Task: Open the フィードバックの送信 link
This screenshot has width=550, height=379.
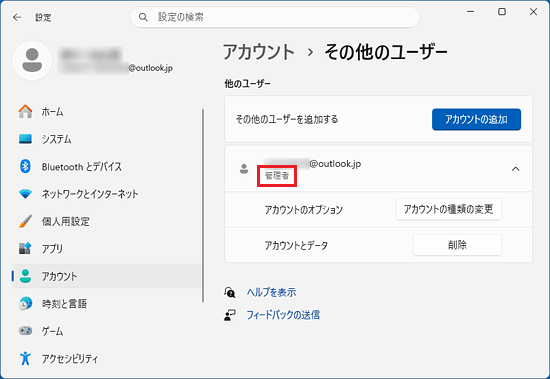Action: 283,315
